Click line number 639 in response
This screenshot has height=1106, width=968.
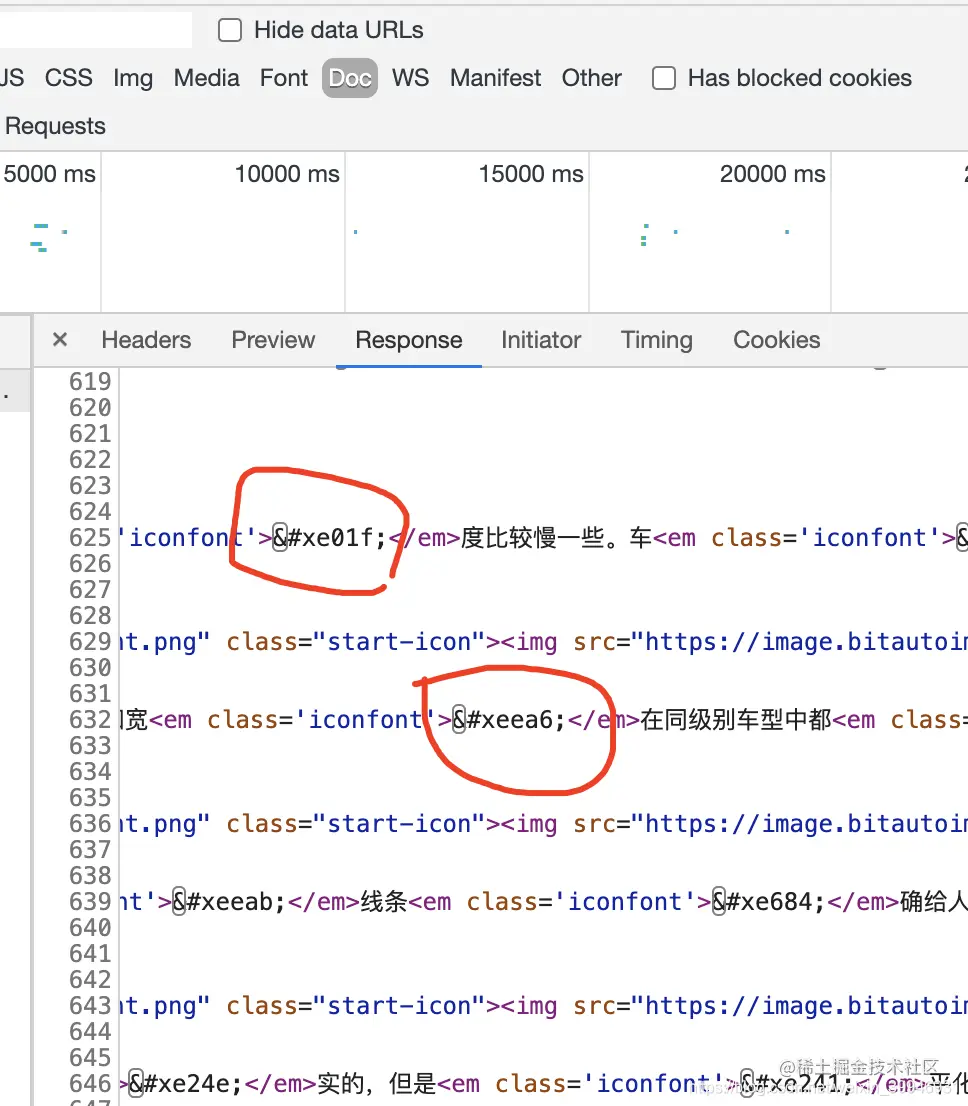[x=90, y=902]
